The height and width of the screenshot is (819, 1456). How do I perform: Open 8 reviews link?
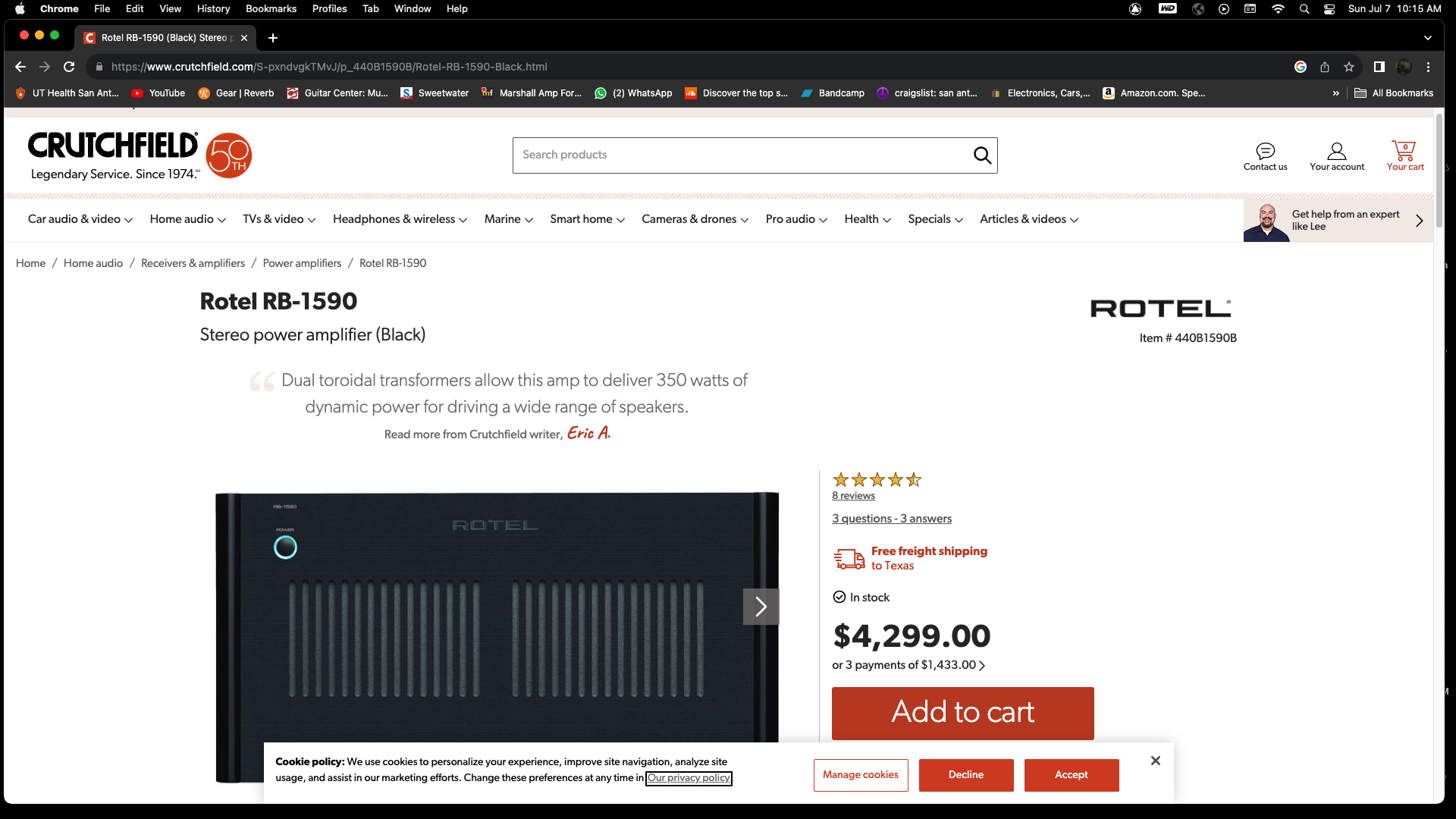point(853,496)
